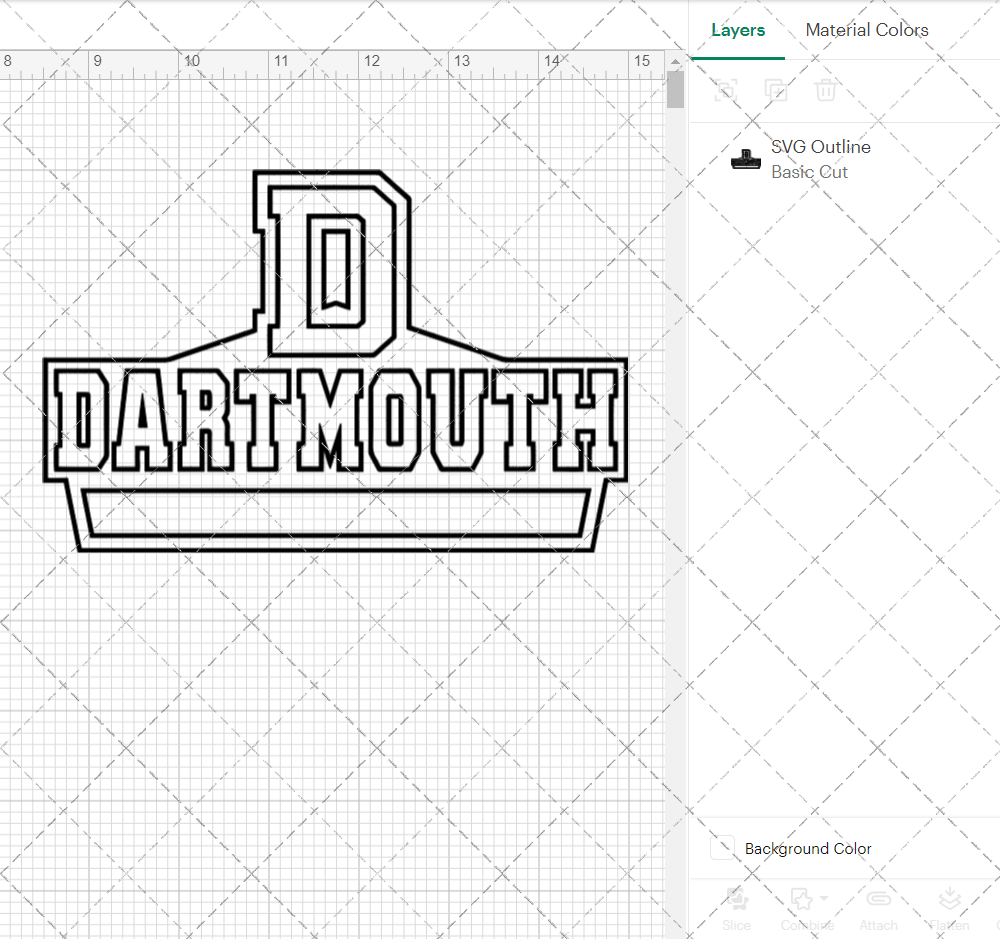
Task: Open the Background Color swatch
Action: point(722,848)
